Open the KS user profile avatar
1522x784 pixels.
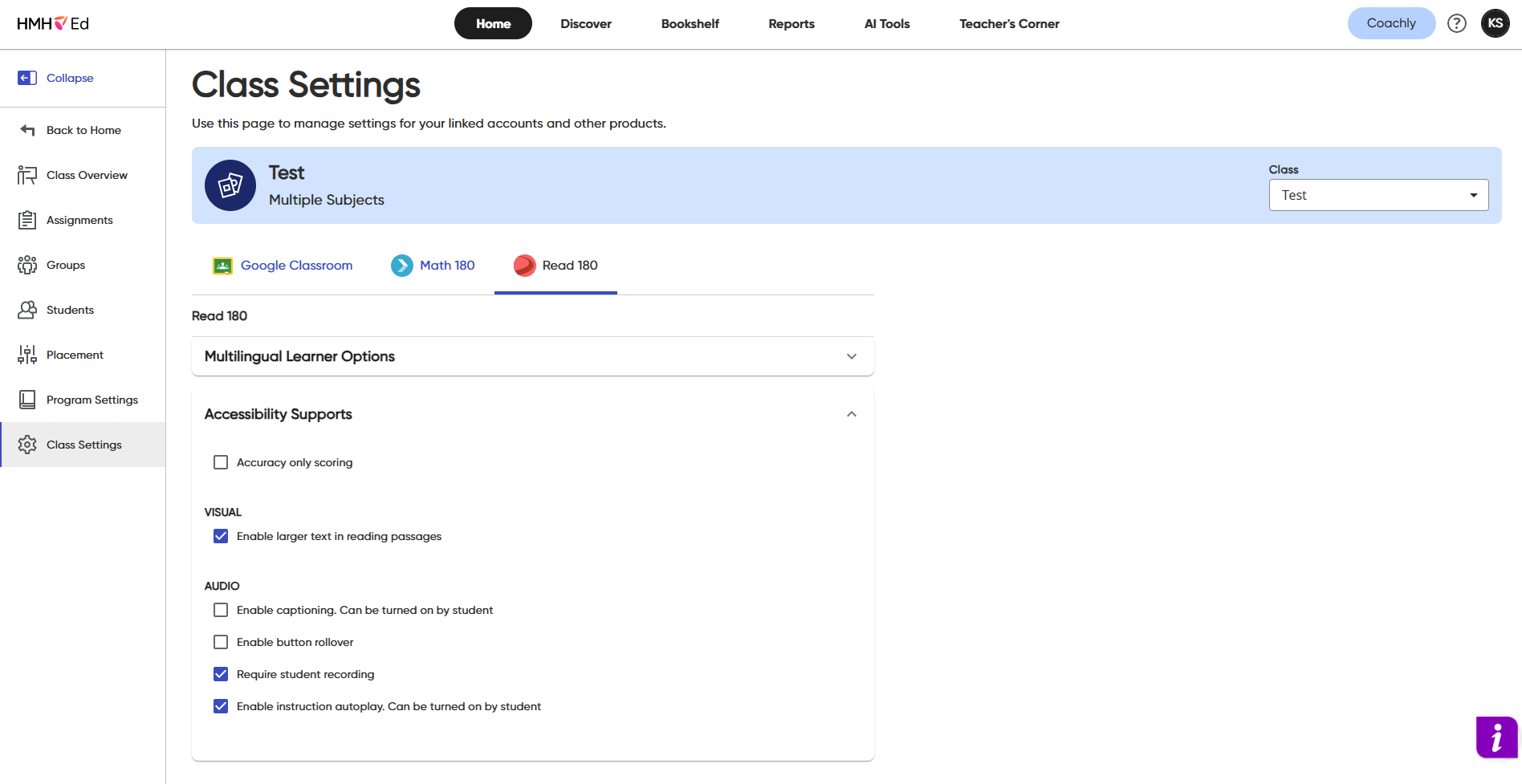click(1496, 23)
